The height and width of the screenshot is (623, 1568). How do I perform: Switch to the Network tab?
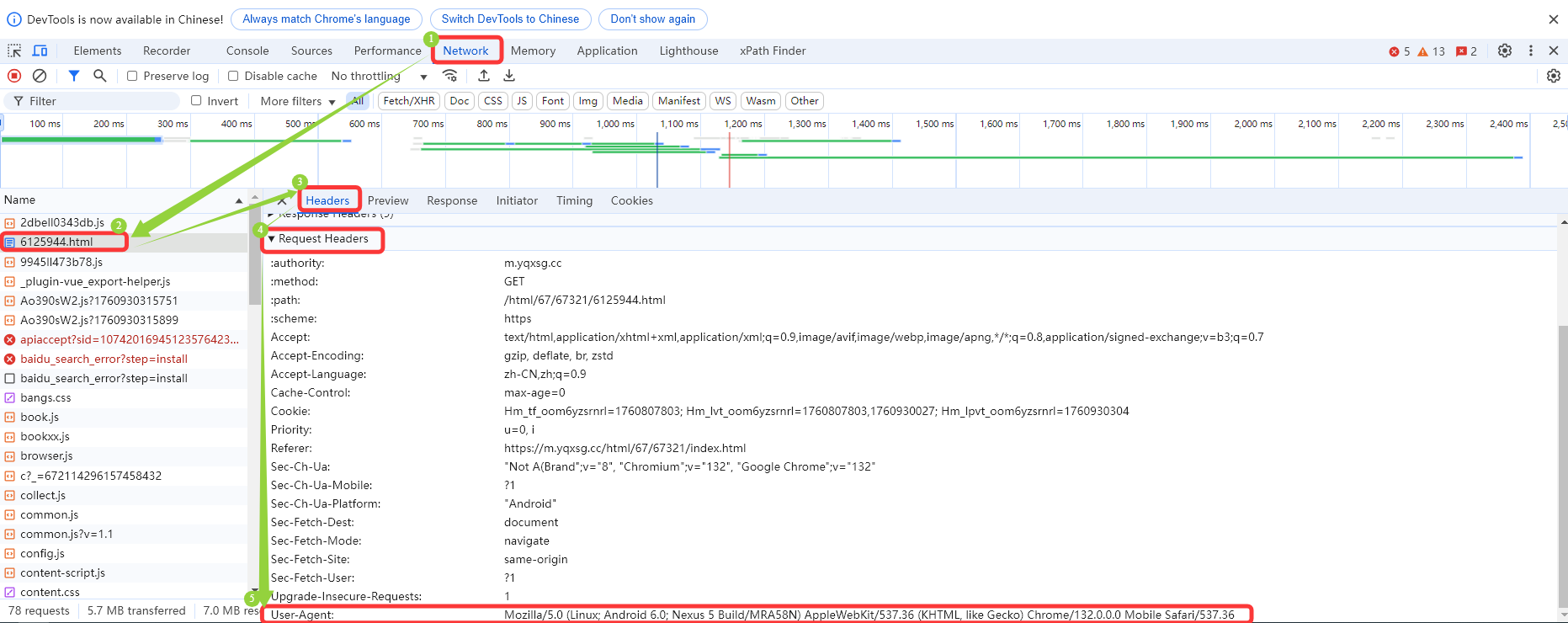tap(466, 51)
